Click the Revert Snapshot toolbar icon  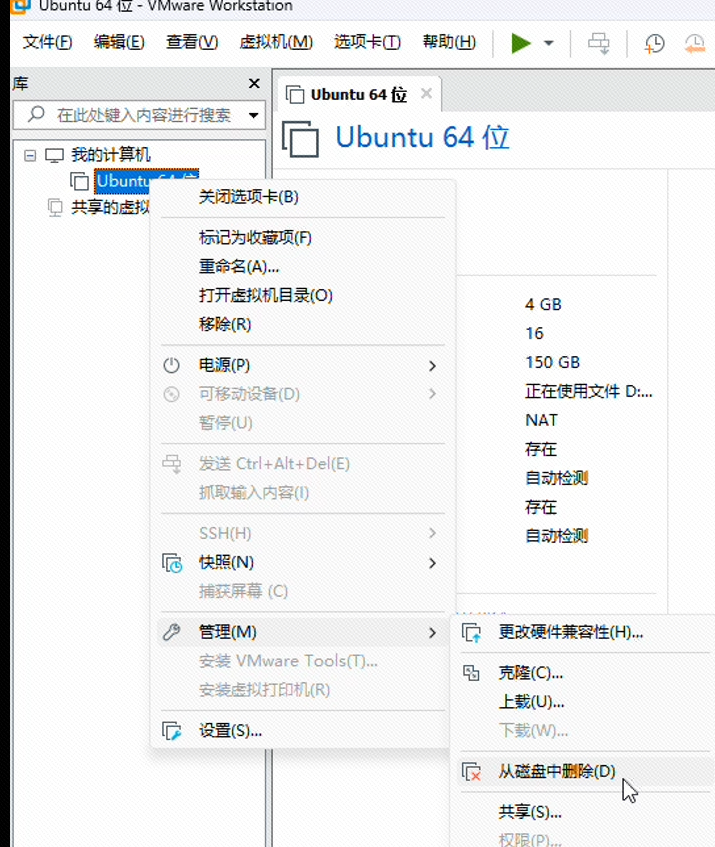[695, 43]
